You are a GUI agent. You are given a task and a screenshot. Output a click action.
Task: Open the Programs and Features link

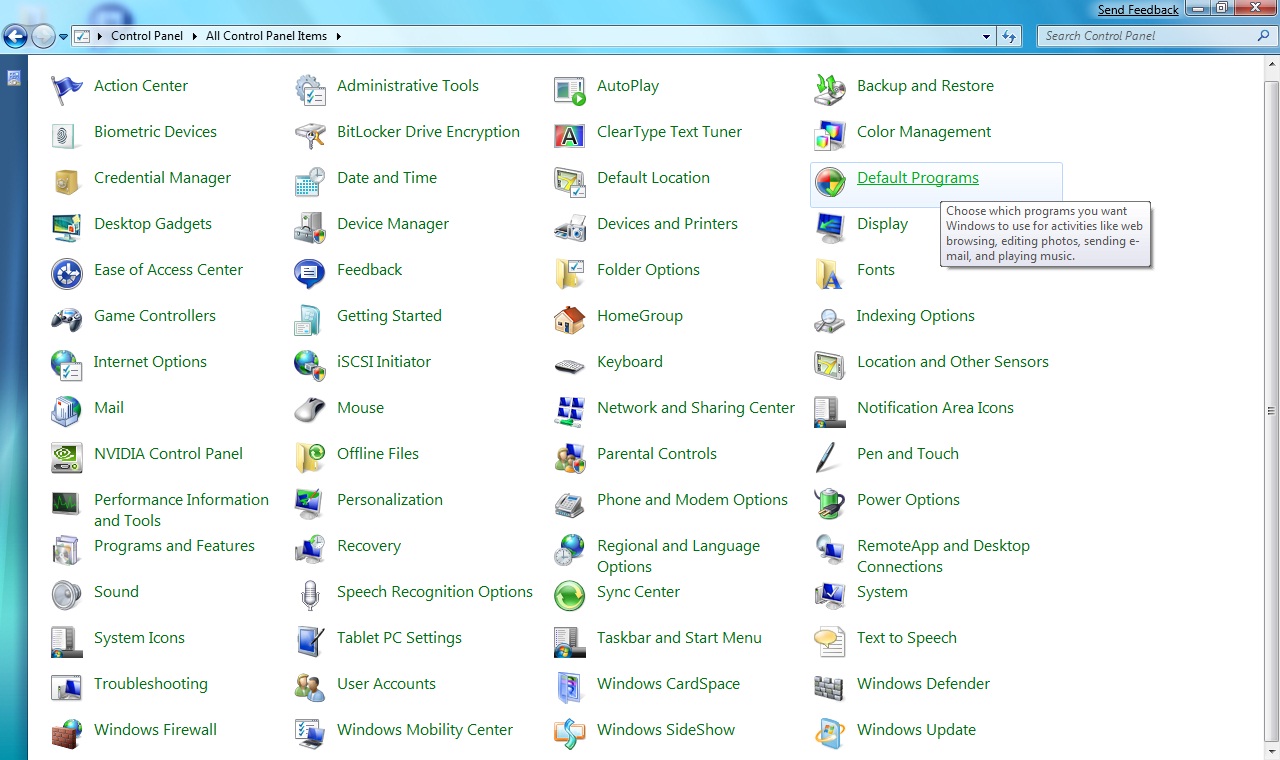[x=174, y=546]
